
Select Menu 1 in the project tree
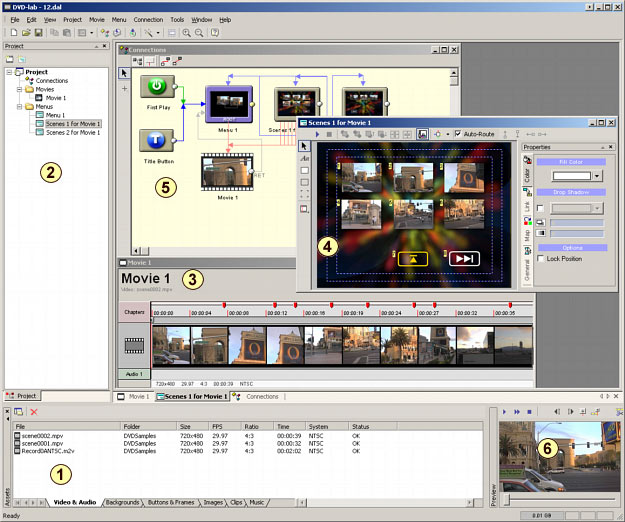pyautogui.click(x=55, y=115)
